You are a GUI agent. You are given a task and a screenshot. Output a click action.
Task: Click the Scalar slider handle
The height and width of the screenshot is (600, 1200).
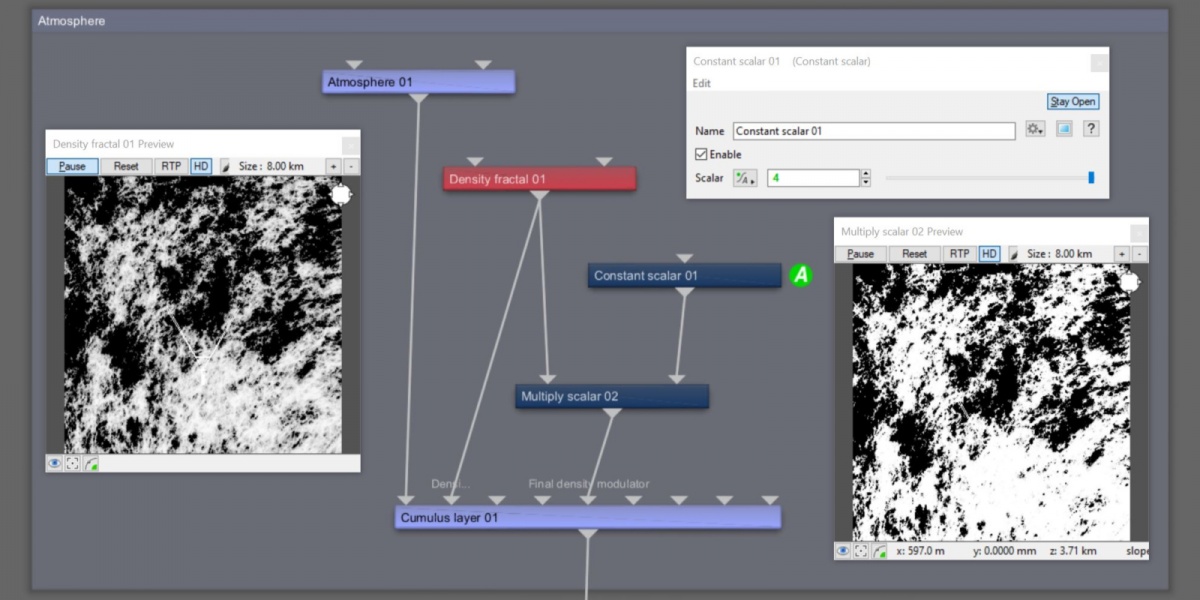(1091, 178)
